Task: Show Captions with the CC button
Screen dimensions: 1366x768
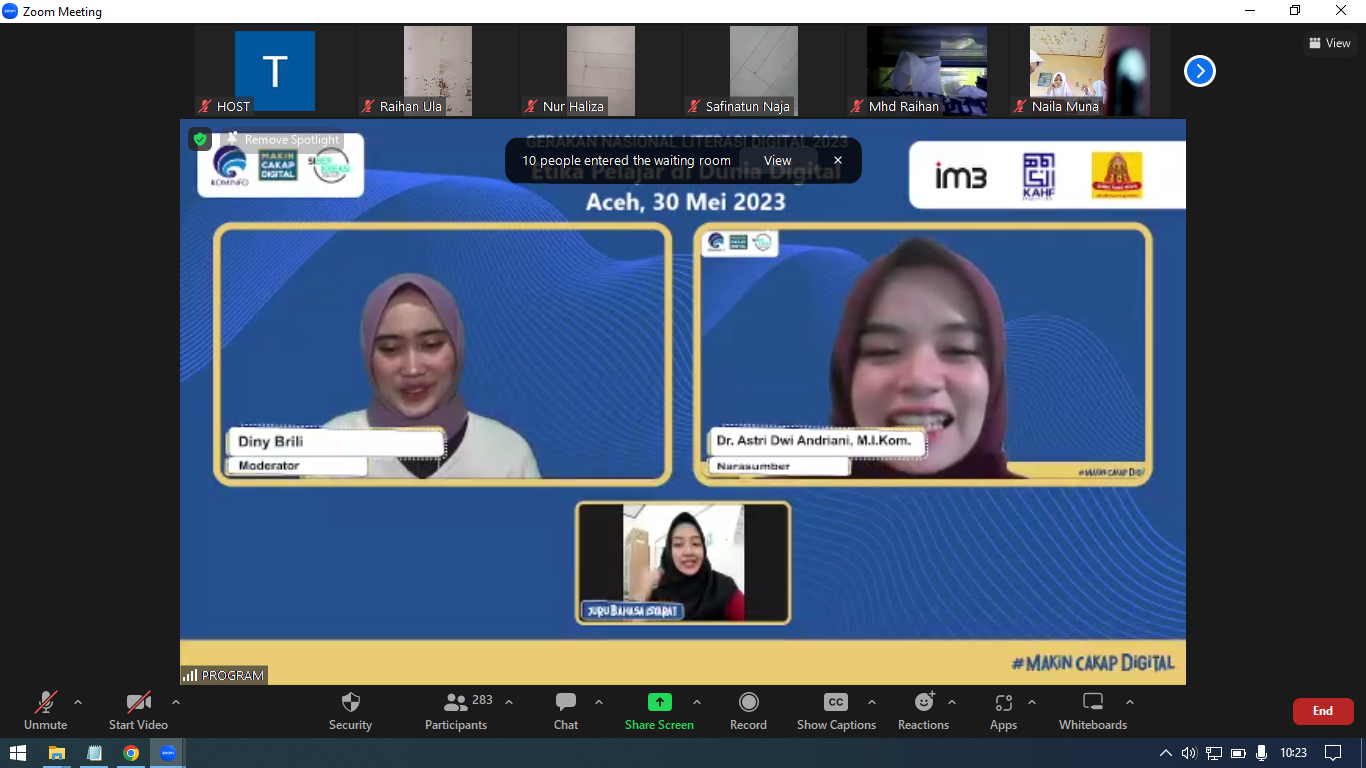Action: pos(836,710)
